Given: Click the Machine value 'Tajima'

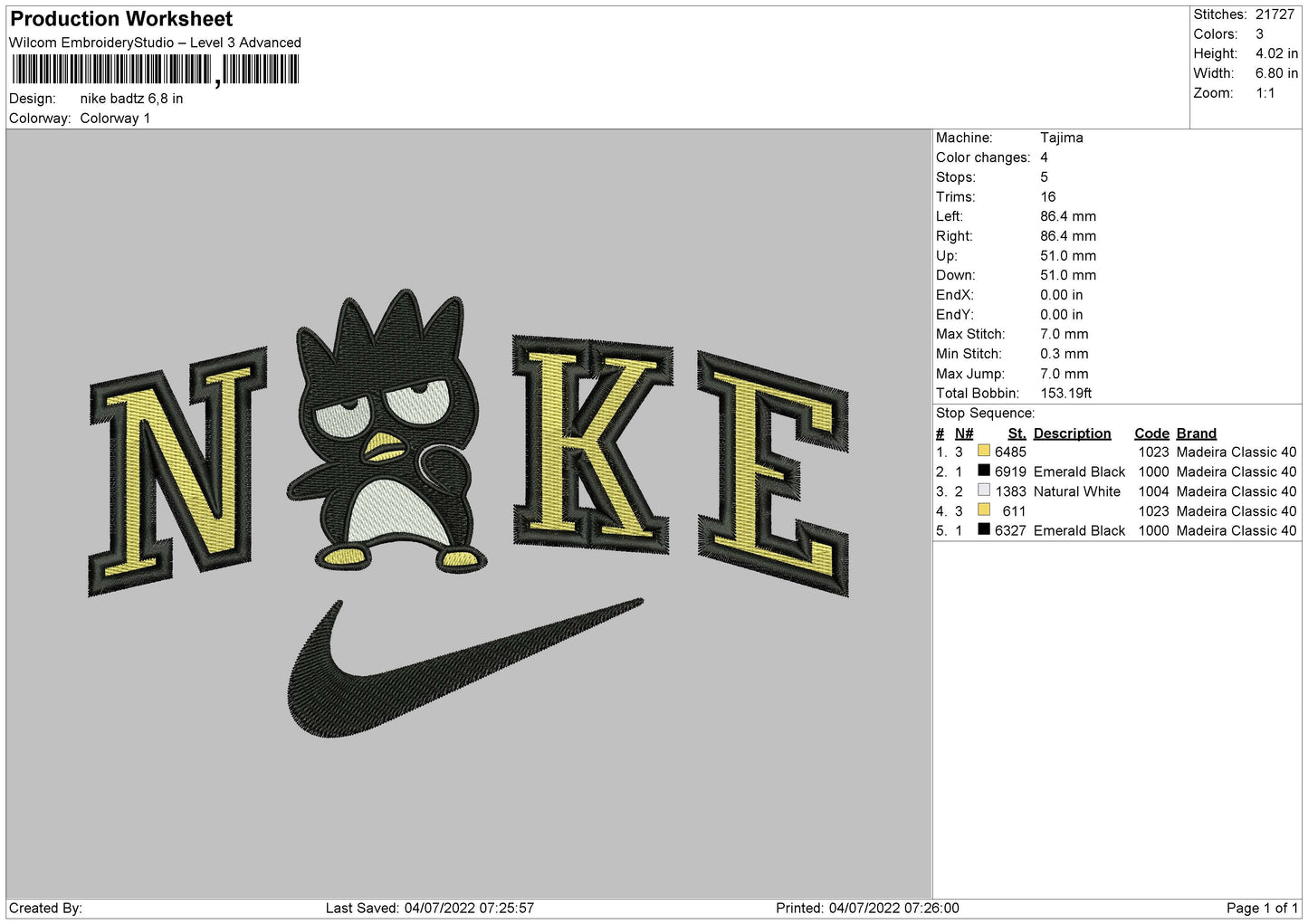Looking at the screenshot, I should click(x=1061, y=138).
